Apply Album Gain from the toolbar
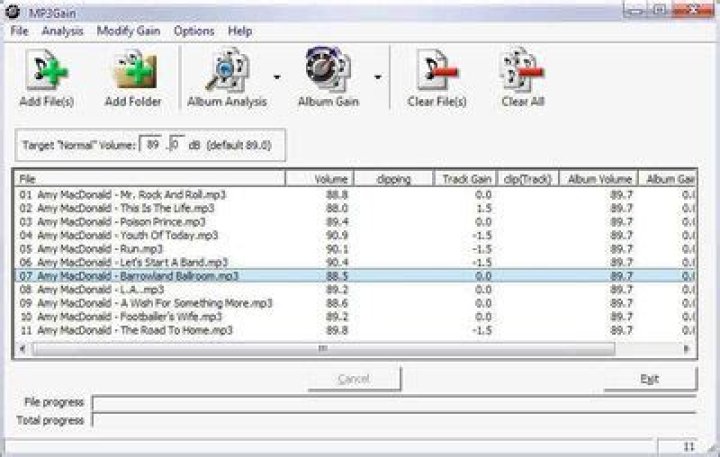This screenshot has height=457, width=720. click(x=328, y=79)
